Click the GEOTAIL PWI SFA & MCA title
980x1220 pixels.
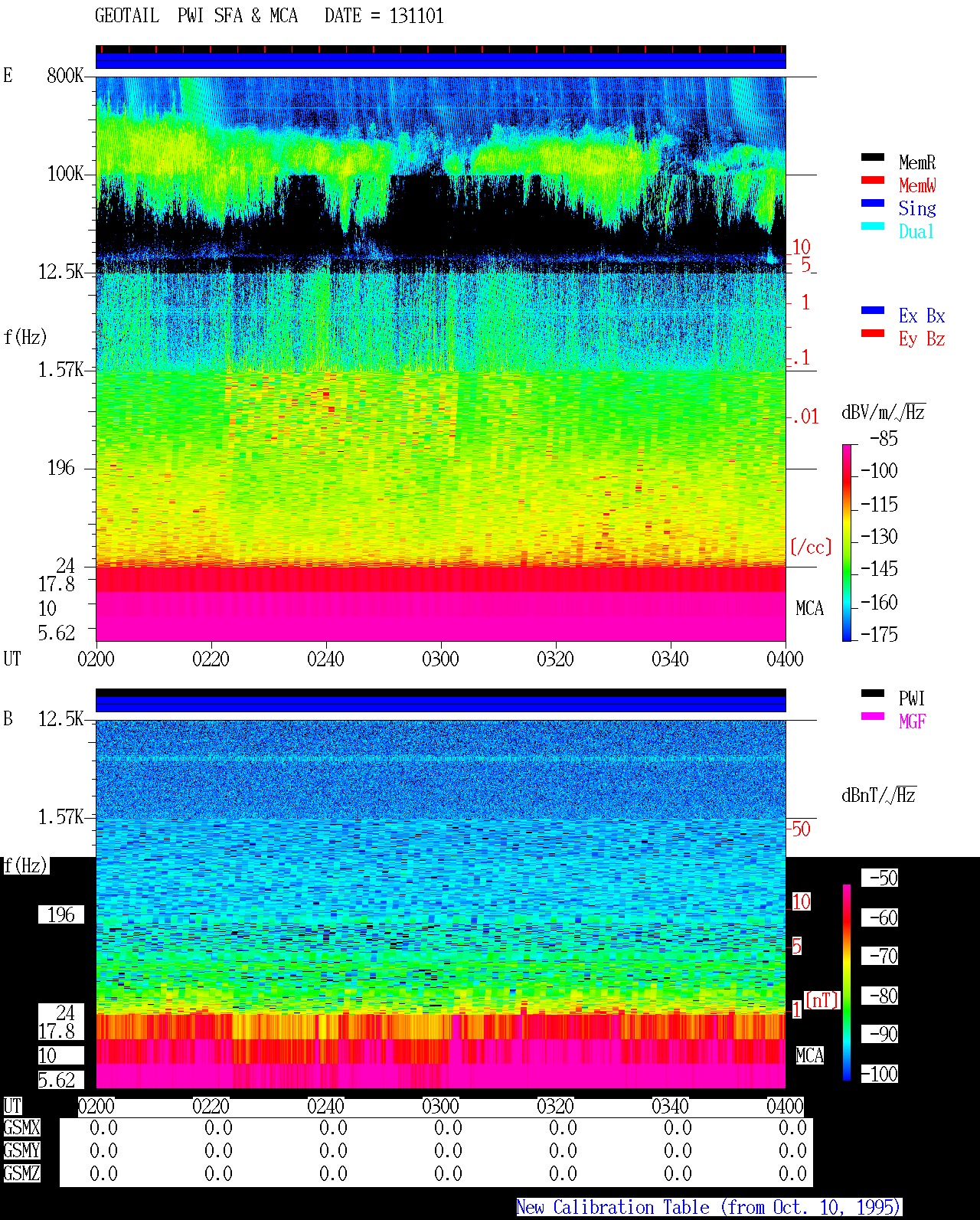point(196,16)
